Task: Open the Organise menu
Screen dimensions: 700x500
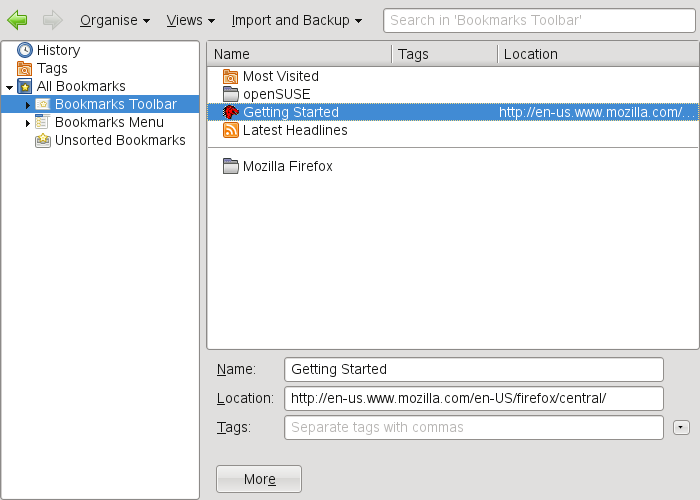Action: [114, 20]
